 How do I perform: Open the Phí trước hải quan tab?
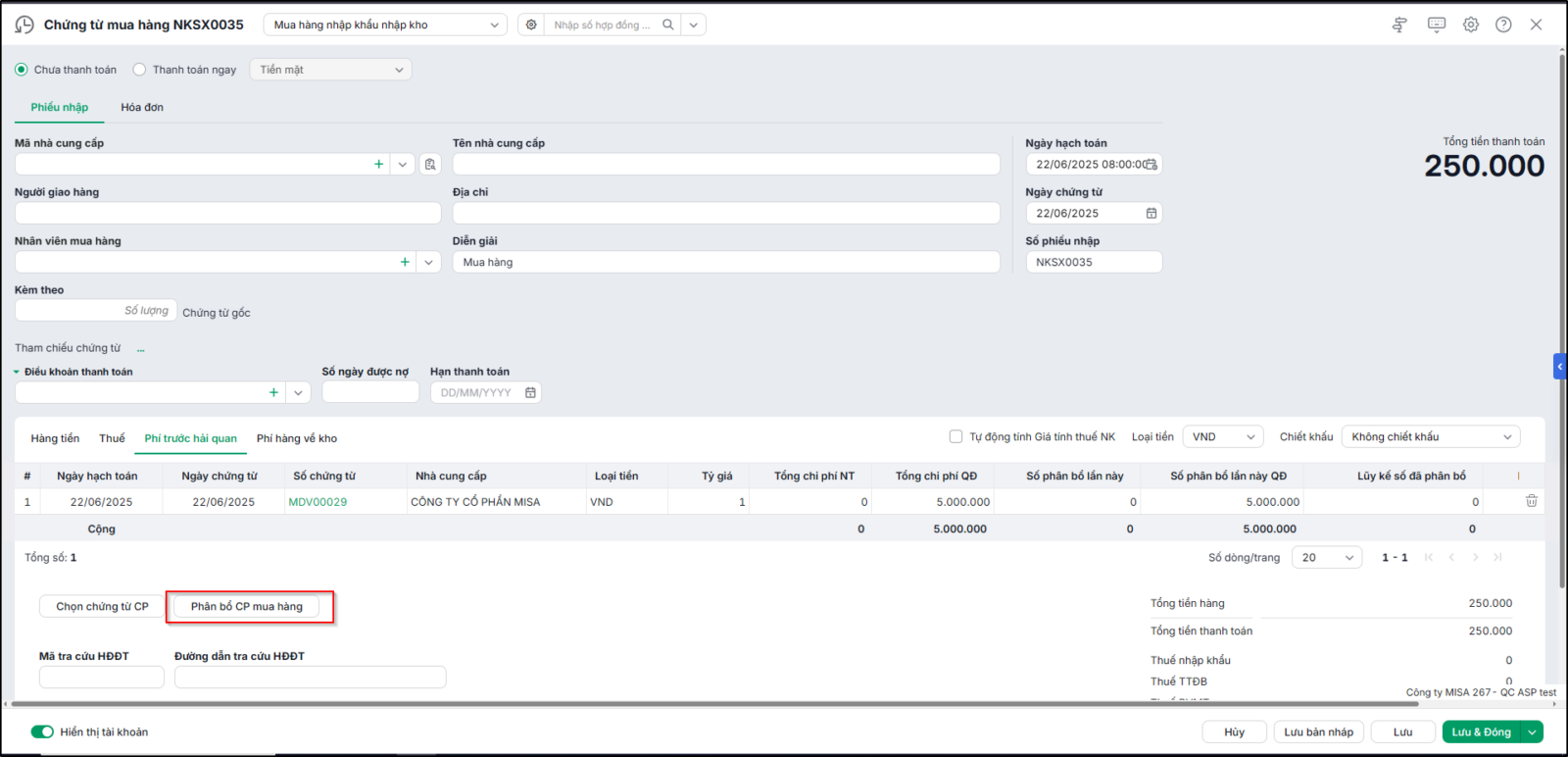click(191, 438)
